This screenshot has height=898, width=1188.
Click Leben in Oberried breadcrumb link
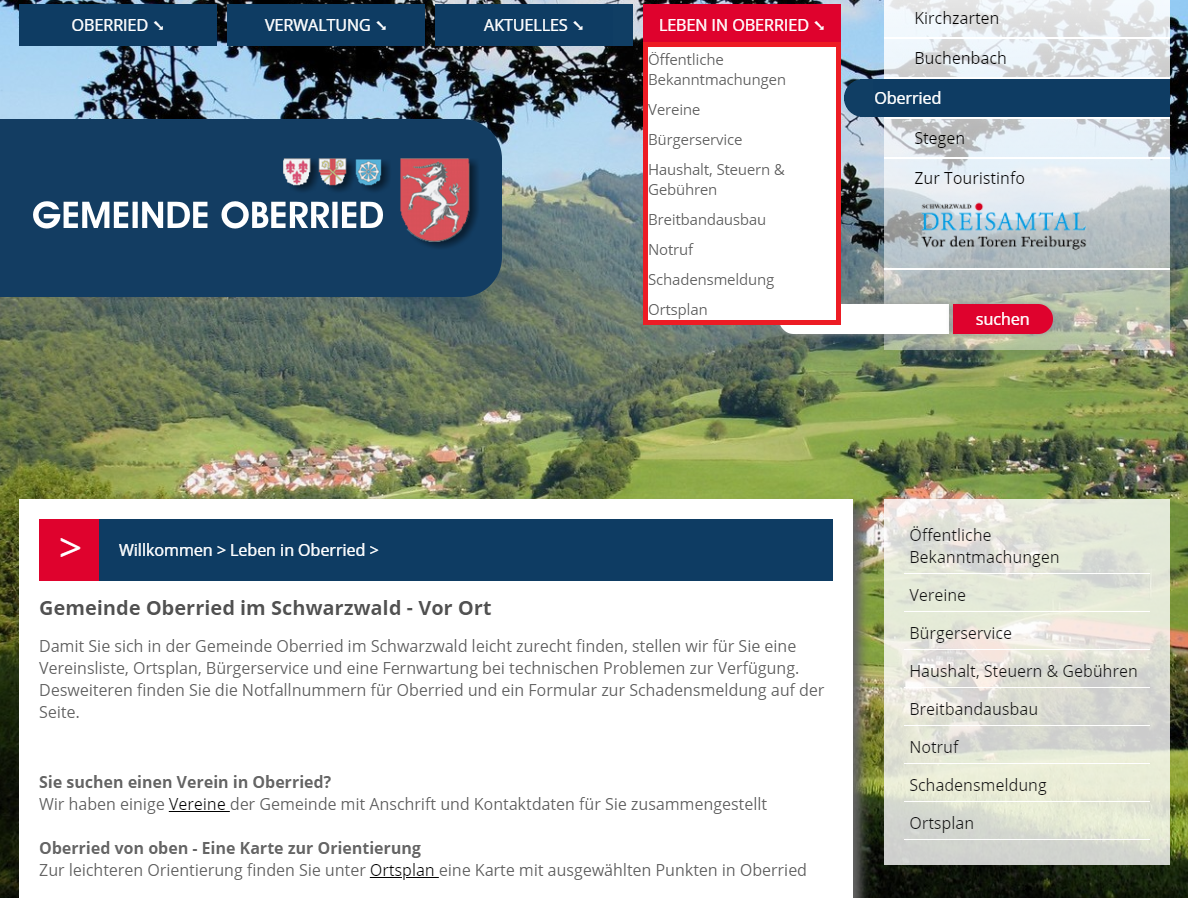(x=297, y=550)
